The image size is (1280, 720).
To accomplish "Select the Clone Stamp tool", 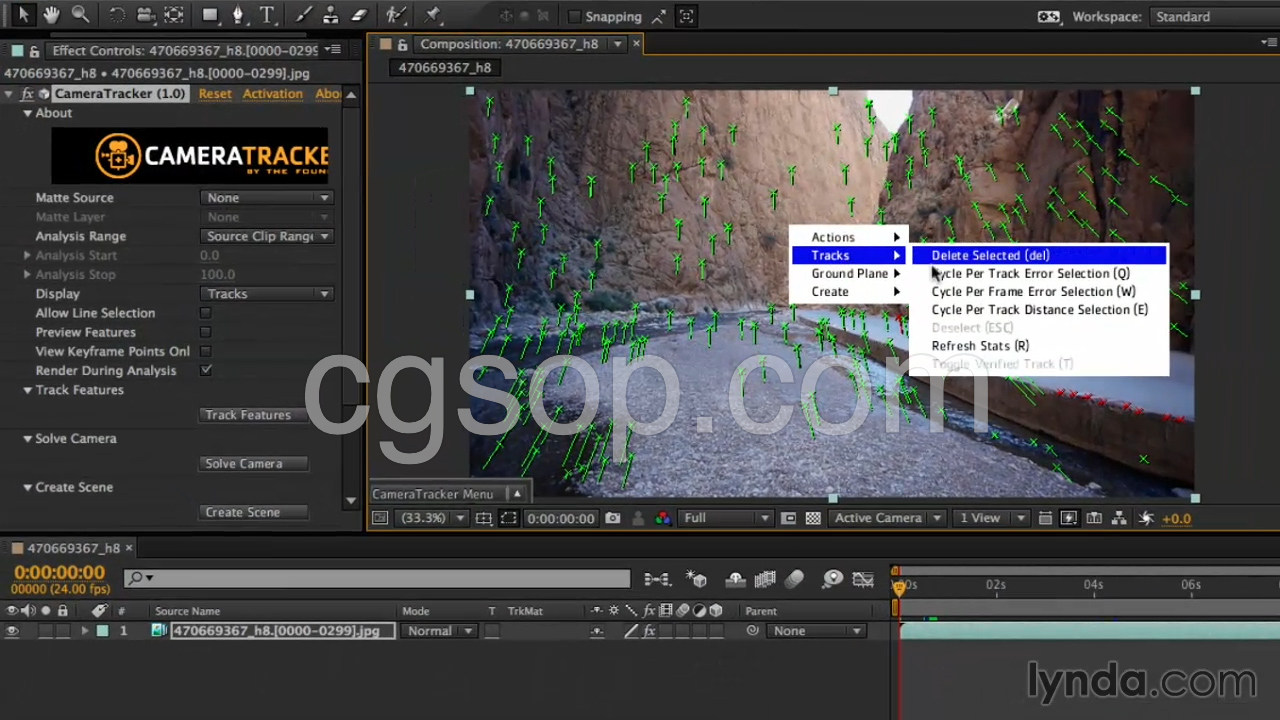I will point(332,16).
